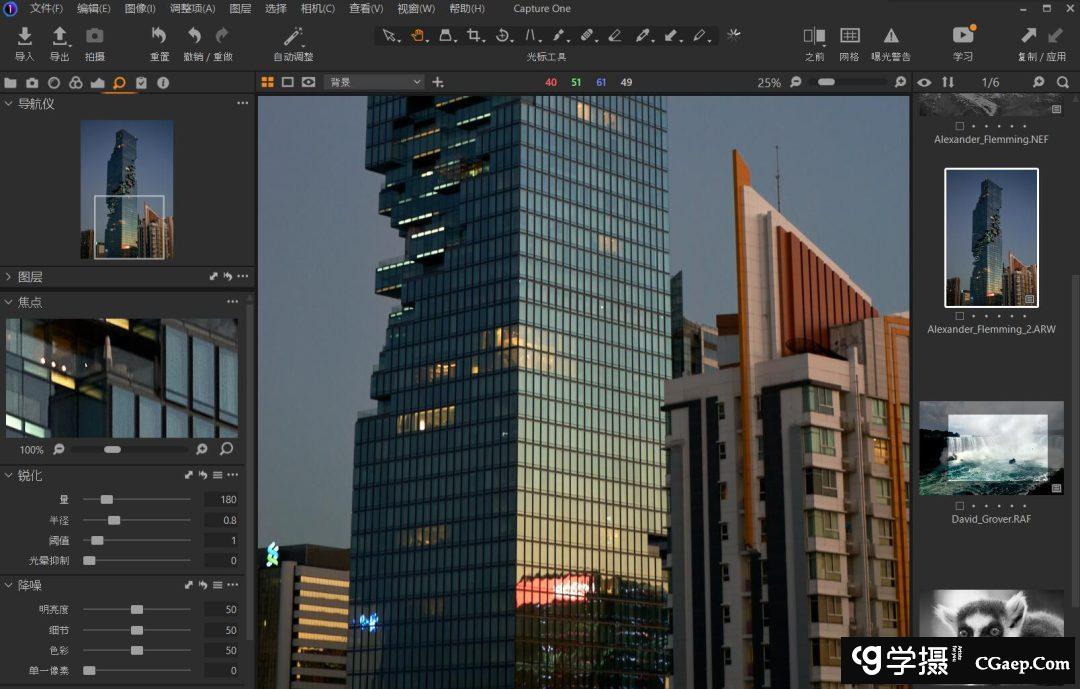Toggle the Exposure Warning (曝光警告)
1080x689 pixels.
pos(890,37)
